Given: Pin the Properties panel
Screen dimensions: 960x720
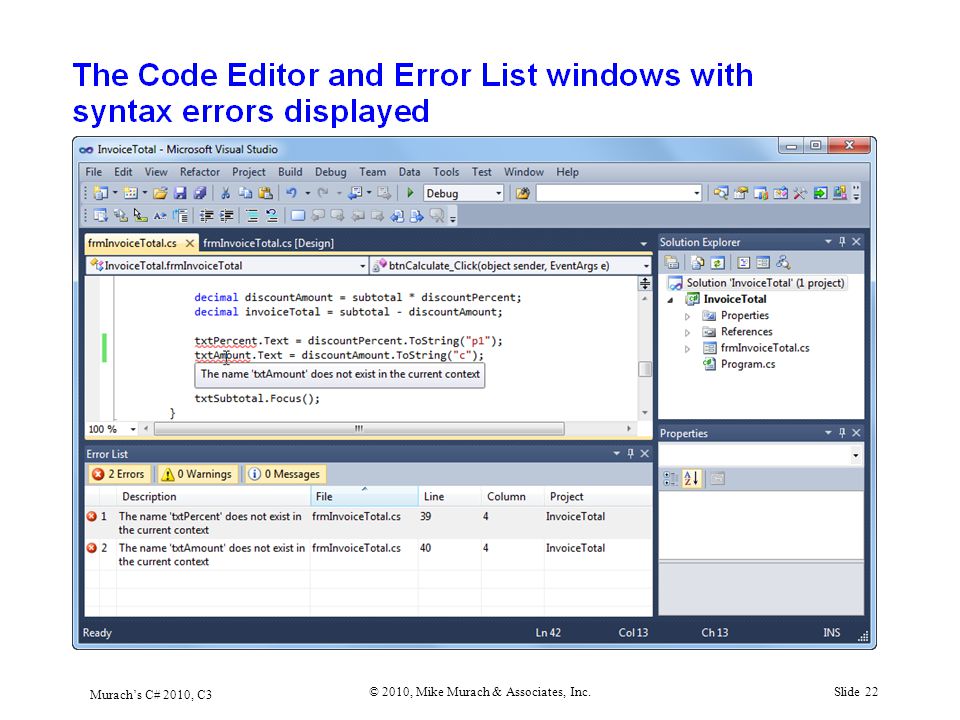Looking at the screenshot, I should [x=842, y=433].
